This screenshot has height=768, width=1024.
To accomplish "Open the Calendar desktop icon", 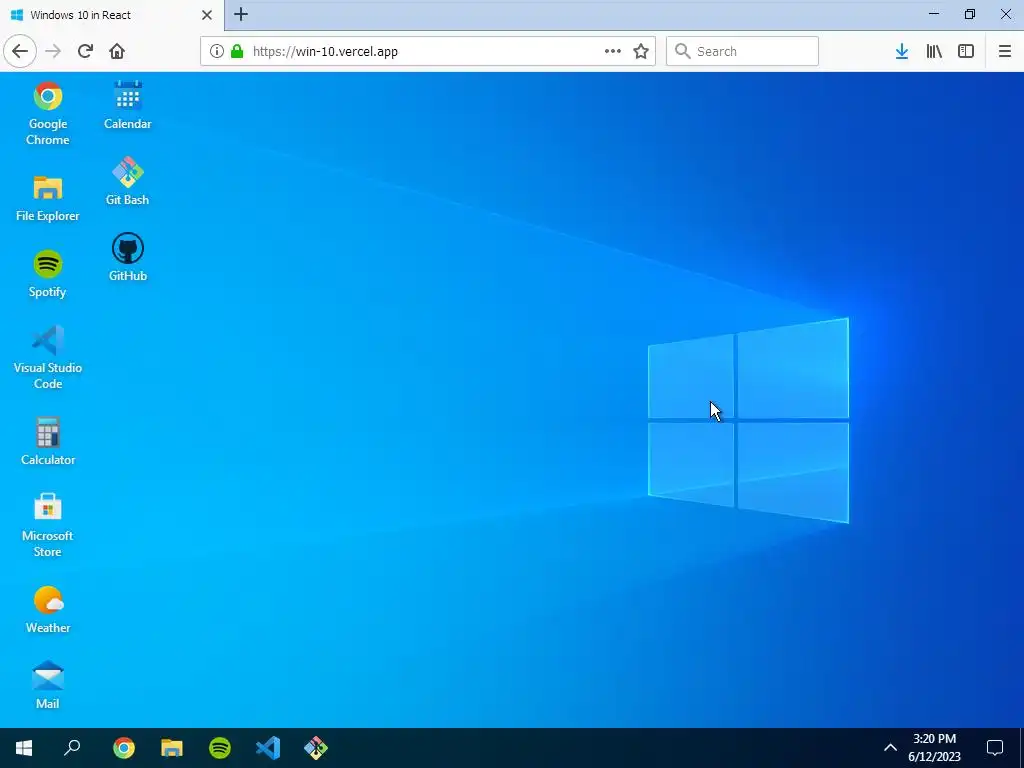I will 127,106.
